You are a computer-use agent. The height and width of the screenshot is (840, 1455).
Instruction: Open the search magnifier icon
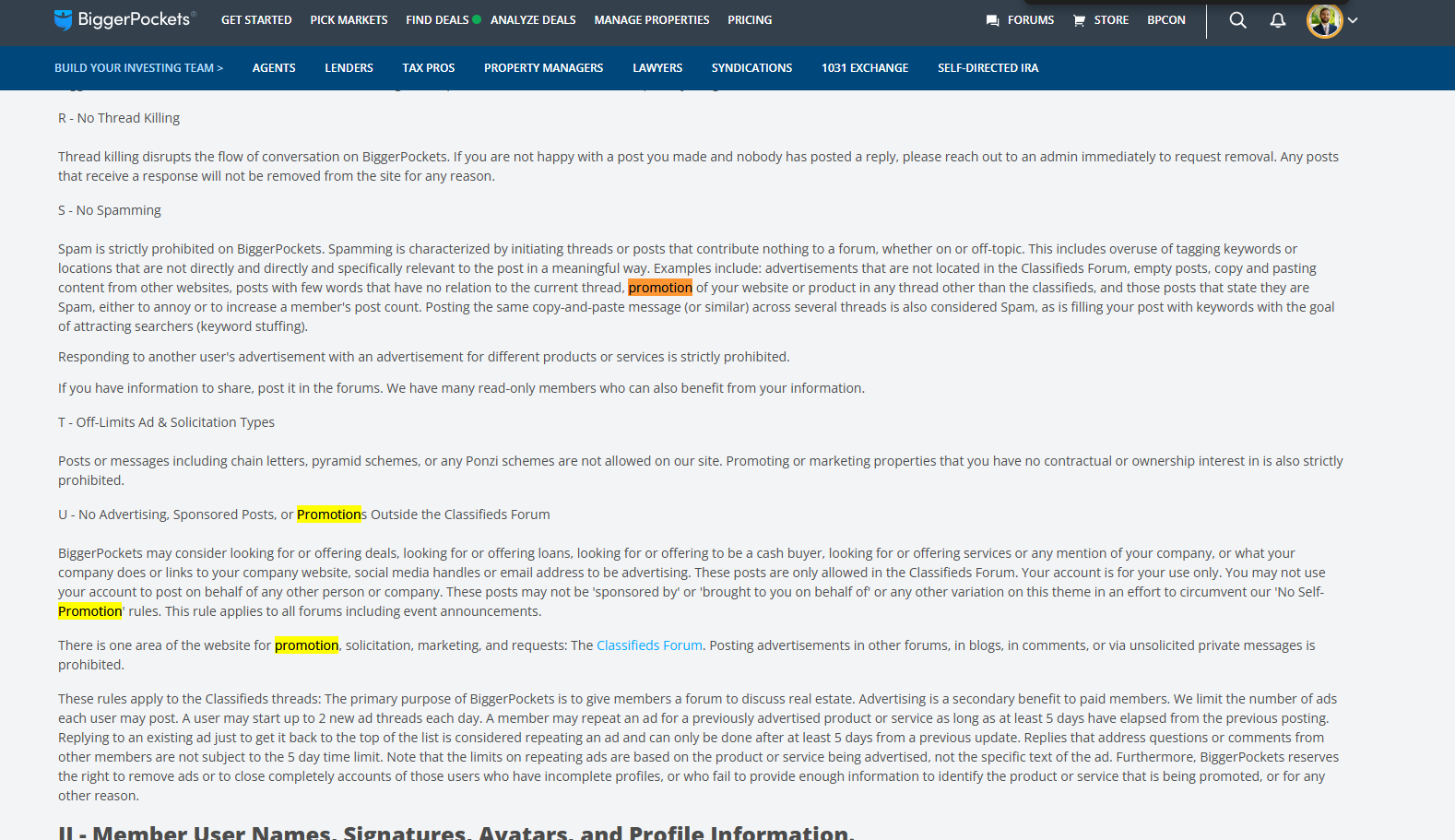1237,20
